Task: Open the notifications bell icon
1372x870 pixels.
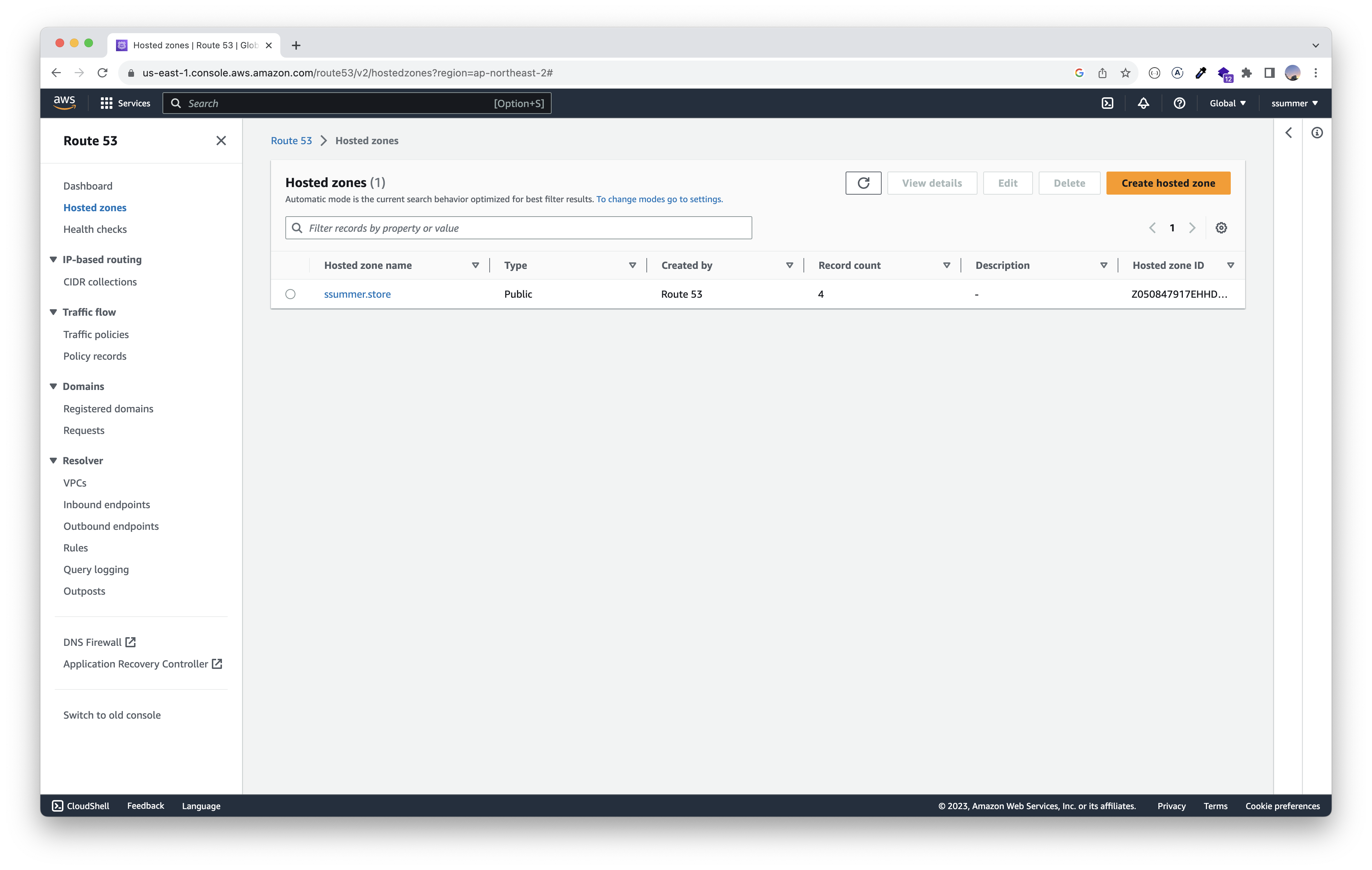Action: (x=1143, y=103)
